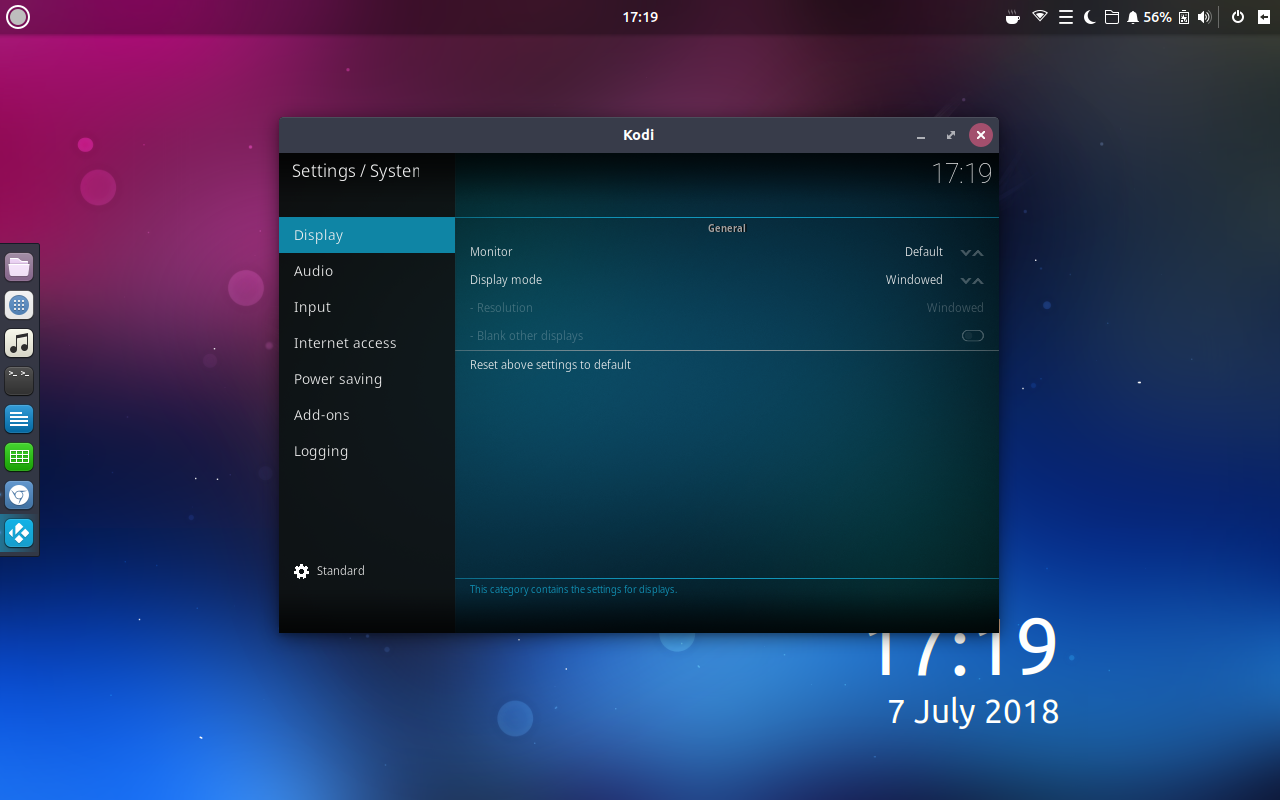Launch the blue text document app in dock
This screenshot has height=800, width=1280.
point(19,419)
